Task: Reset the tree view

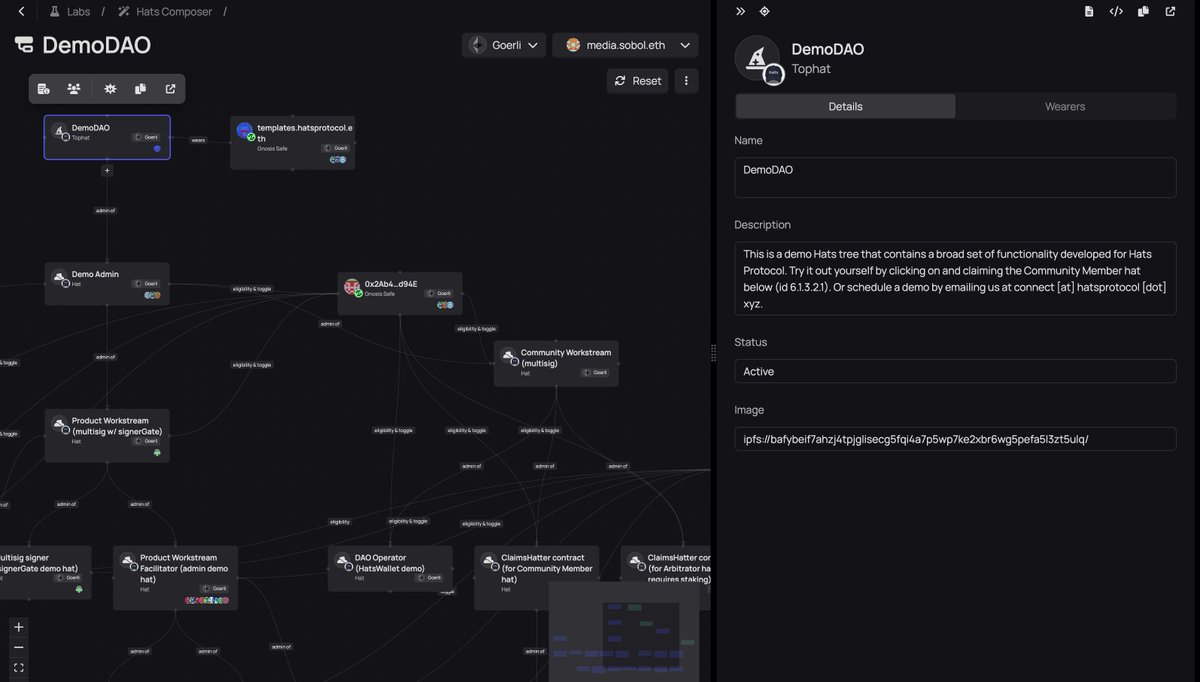Action: (638, 81)
